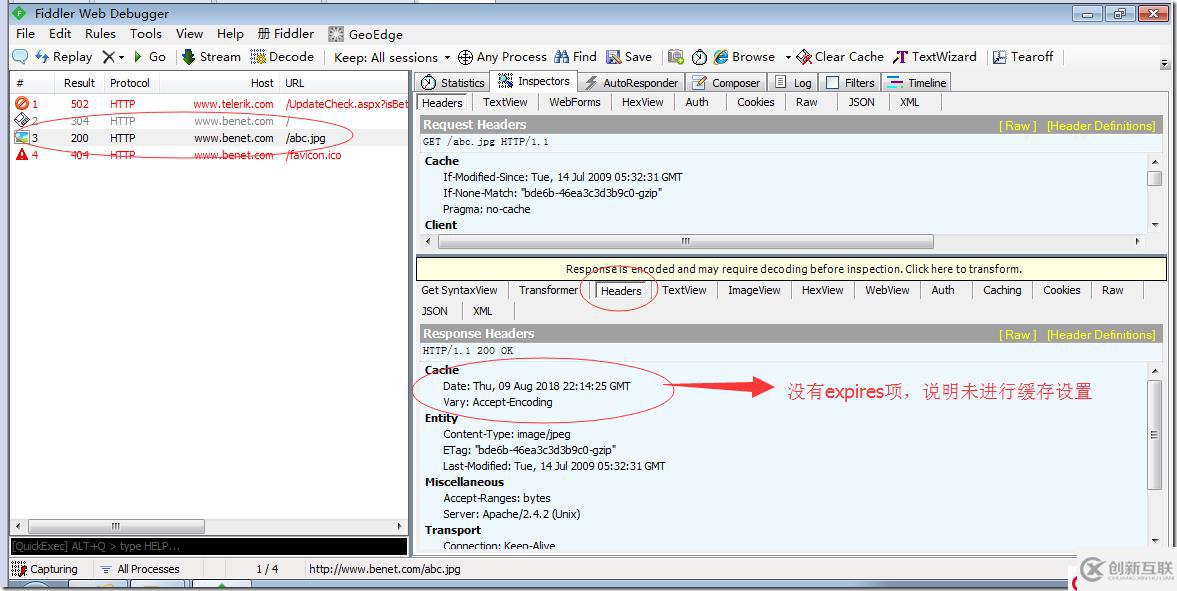
Task: Select the response JSON tab
Action: click(x=435, y=311)
